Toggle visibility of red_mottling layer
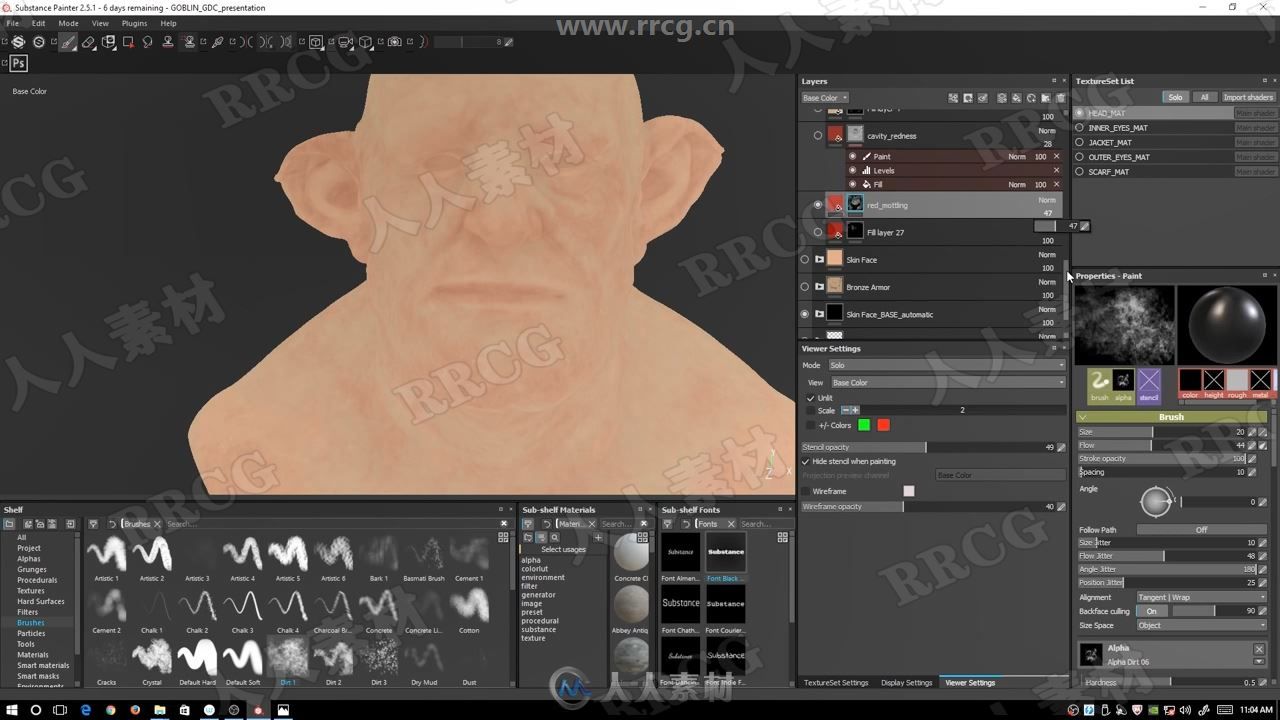The image size is (1280, 720). 818,205
